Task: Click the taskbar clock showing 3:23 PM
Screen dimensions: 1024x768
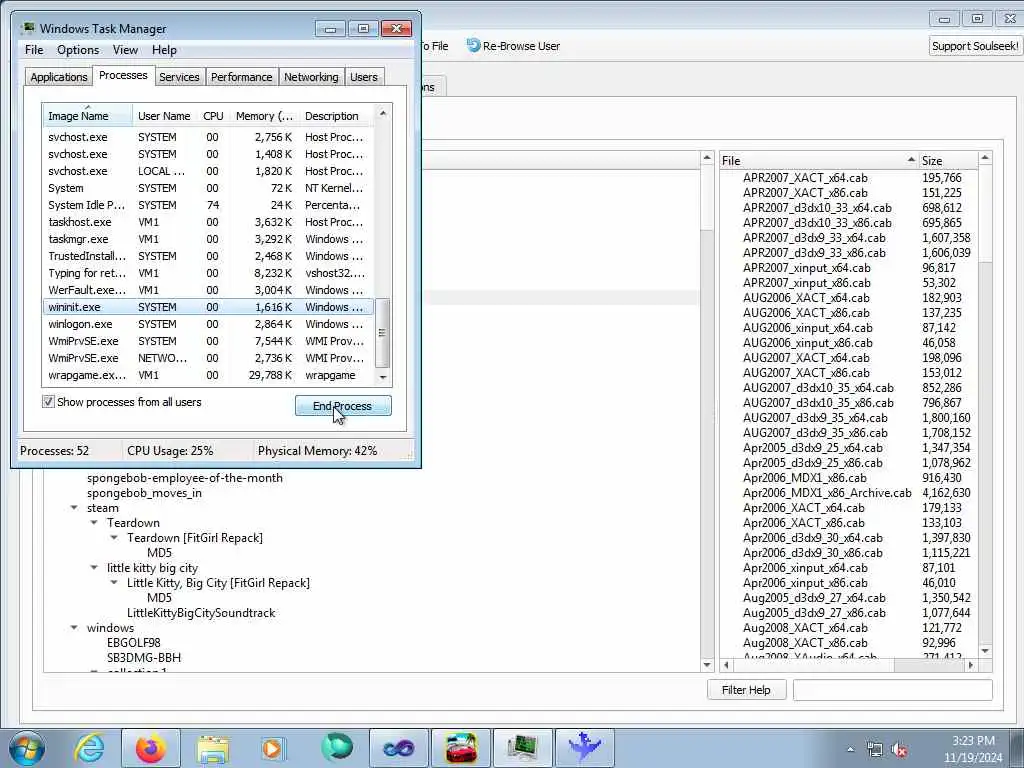Action: (x=973, y=748)
